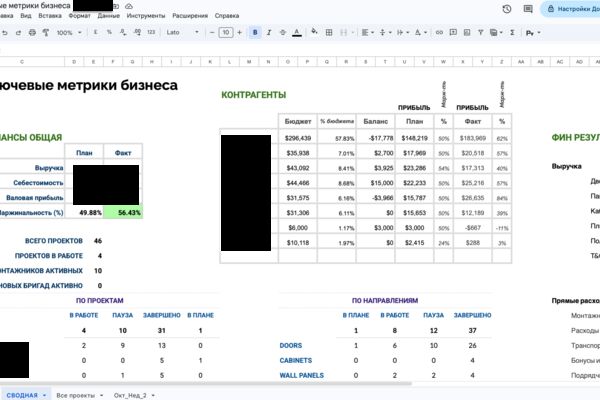This screenshot has width=600, height=400.
Task: Open the Инструменты menu
Action: pos(146,16)
